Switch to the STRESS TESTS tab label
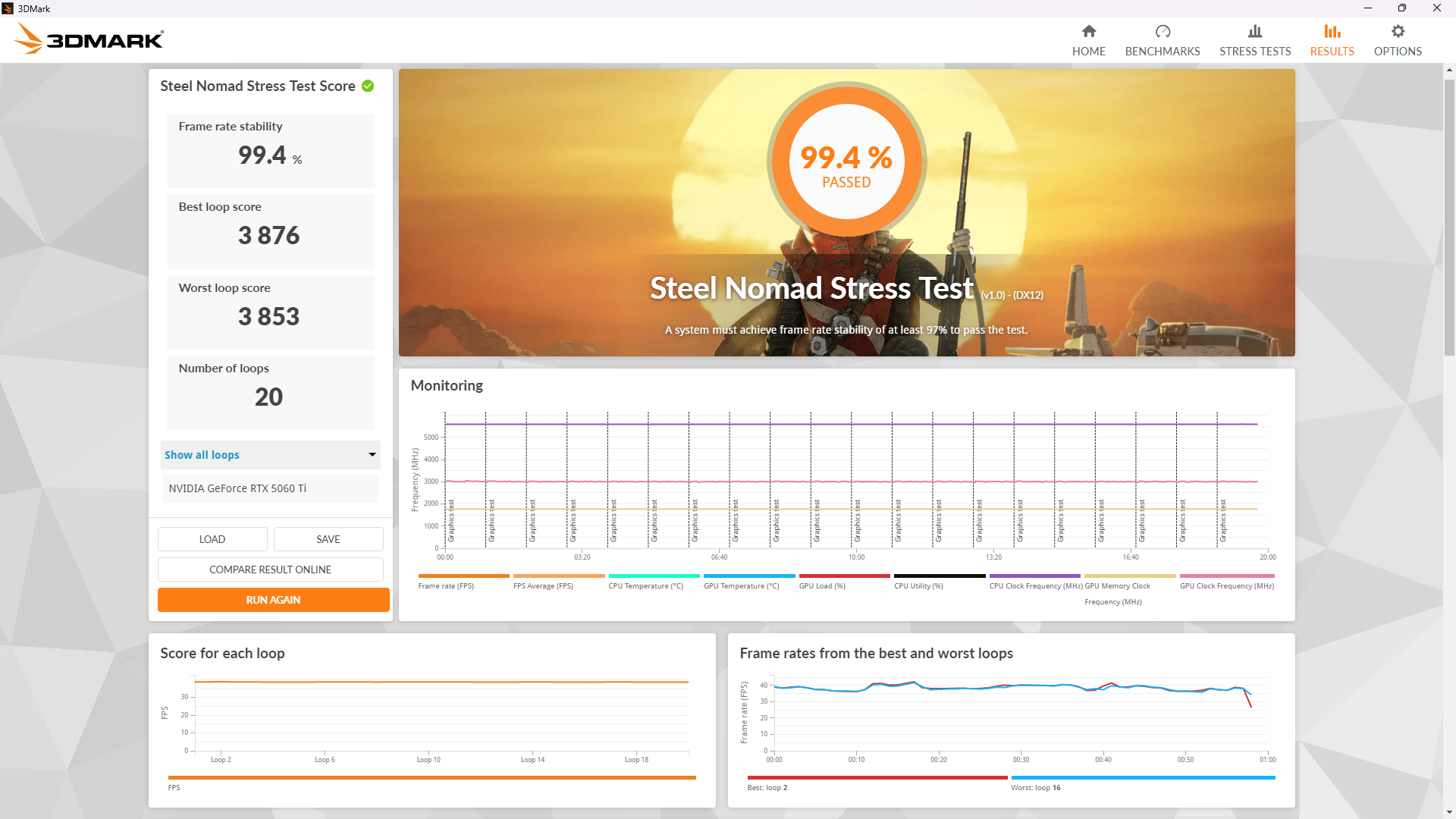The image size is (1456, 819). (x=1255, y=52)
